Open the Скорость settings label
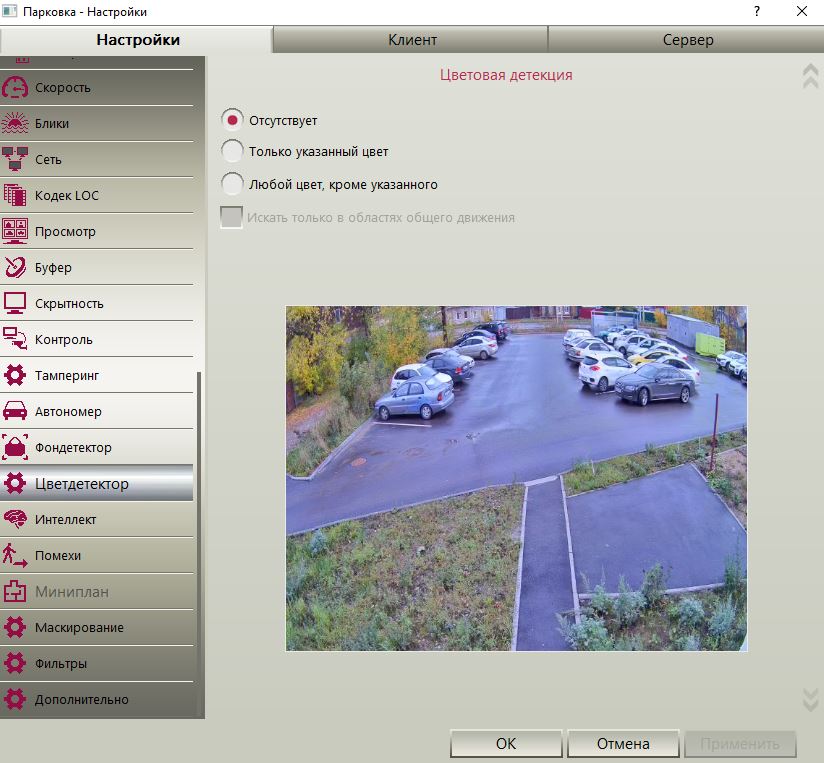 [63, 88]
